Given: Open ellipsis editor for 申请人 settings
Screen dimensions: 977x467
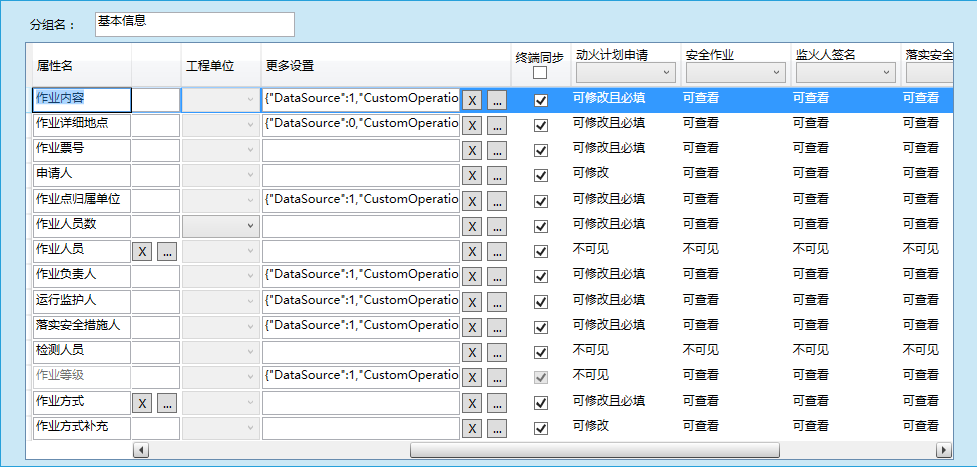Looking at the screenshot, I should pos(497,176).
